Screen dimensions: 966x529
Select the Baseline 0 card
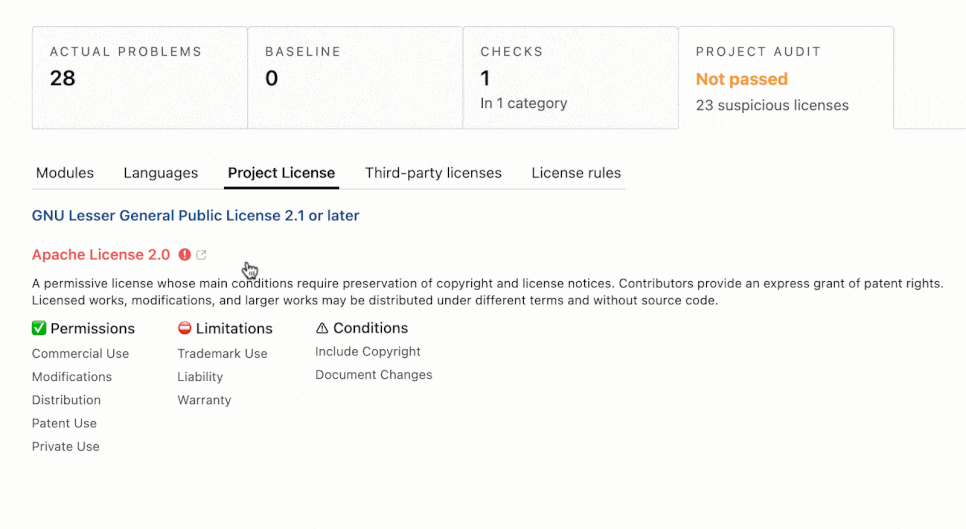click(x=355, y=78)
